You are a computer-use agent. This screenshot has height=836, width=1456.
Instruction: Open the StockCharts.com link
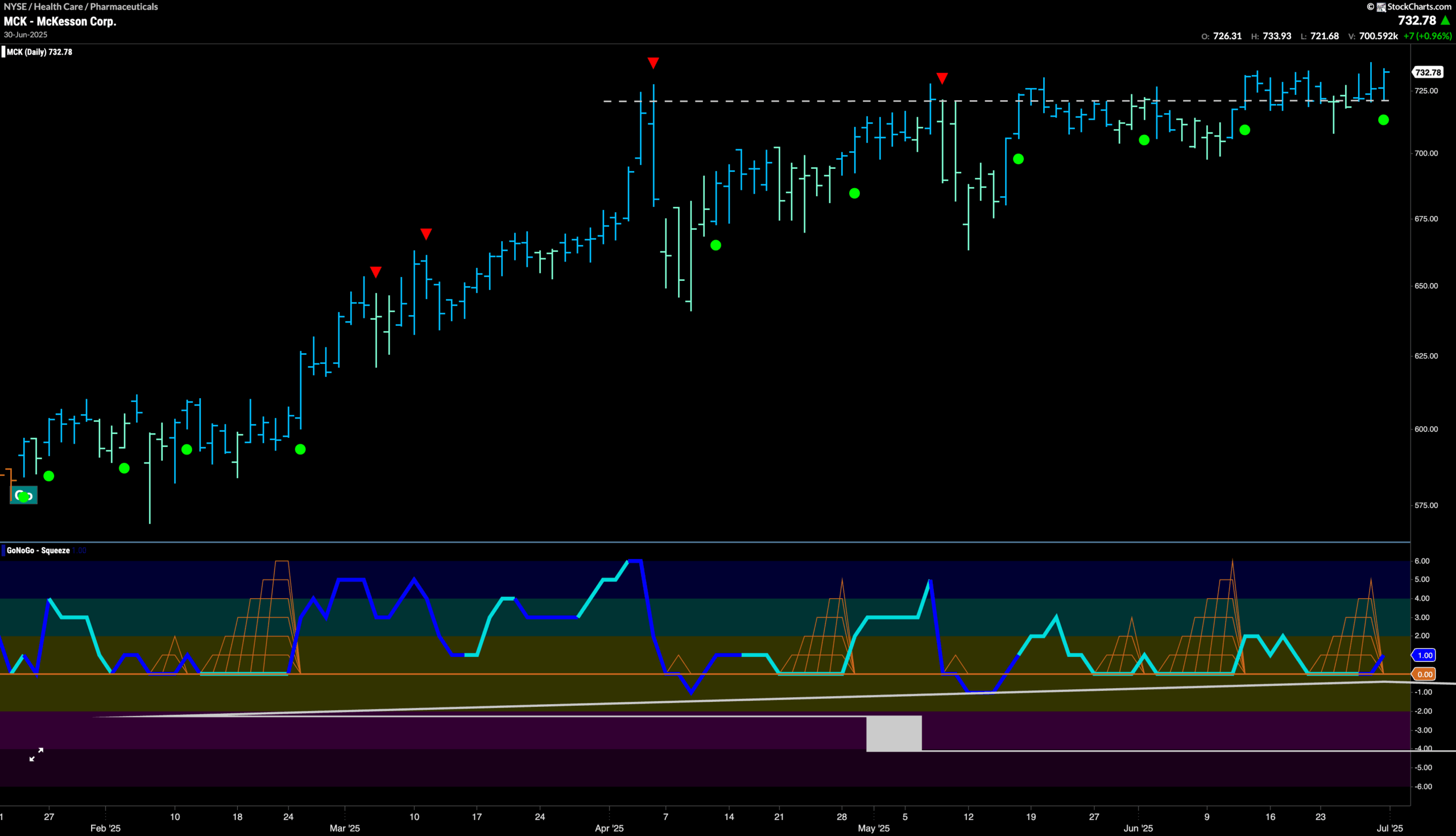tap(1419, 7)
